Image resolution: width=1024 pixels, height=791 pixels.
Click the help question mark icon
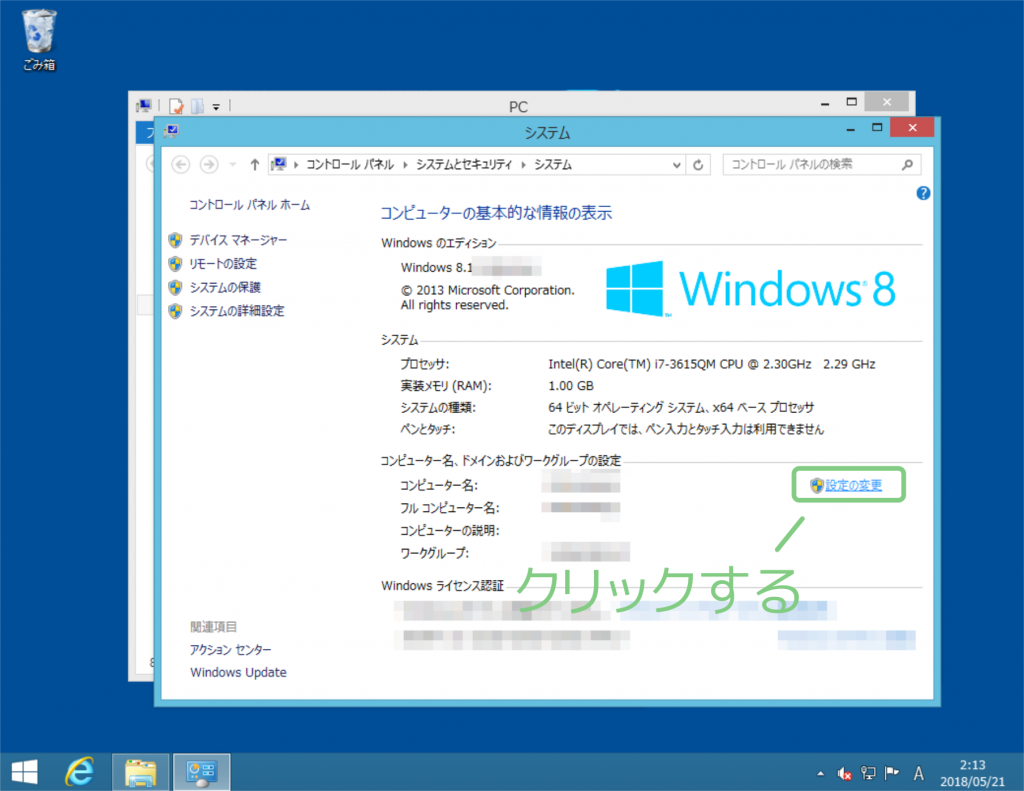click(923, 193)
